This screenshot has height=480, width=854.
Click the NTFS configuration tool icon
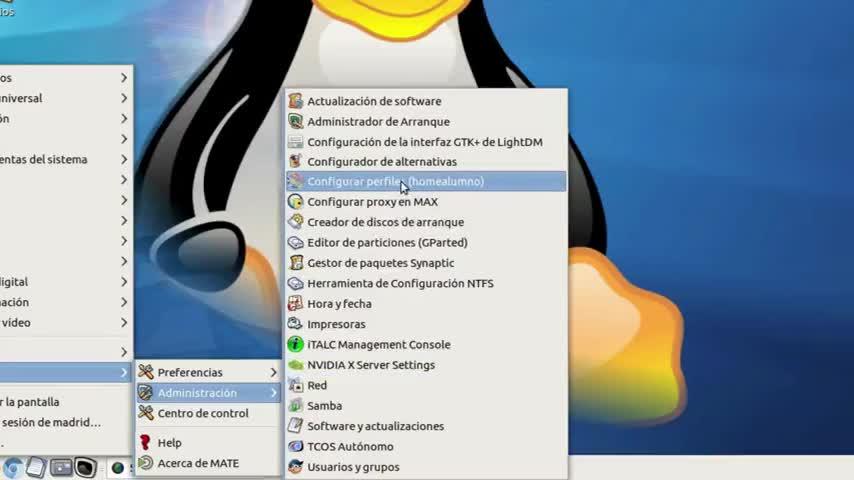(x=295, y=283)
